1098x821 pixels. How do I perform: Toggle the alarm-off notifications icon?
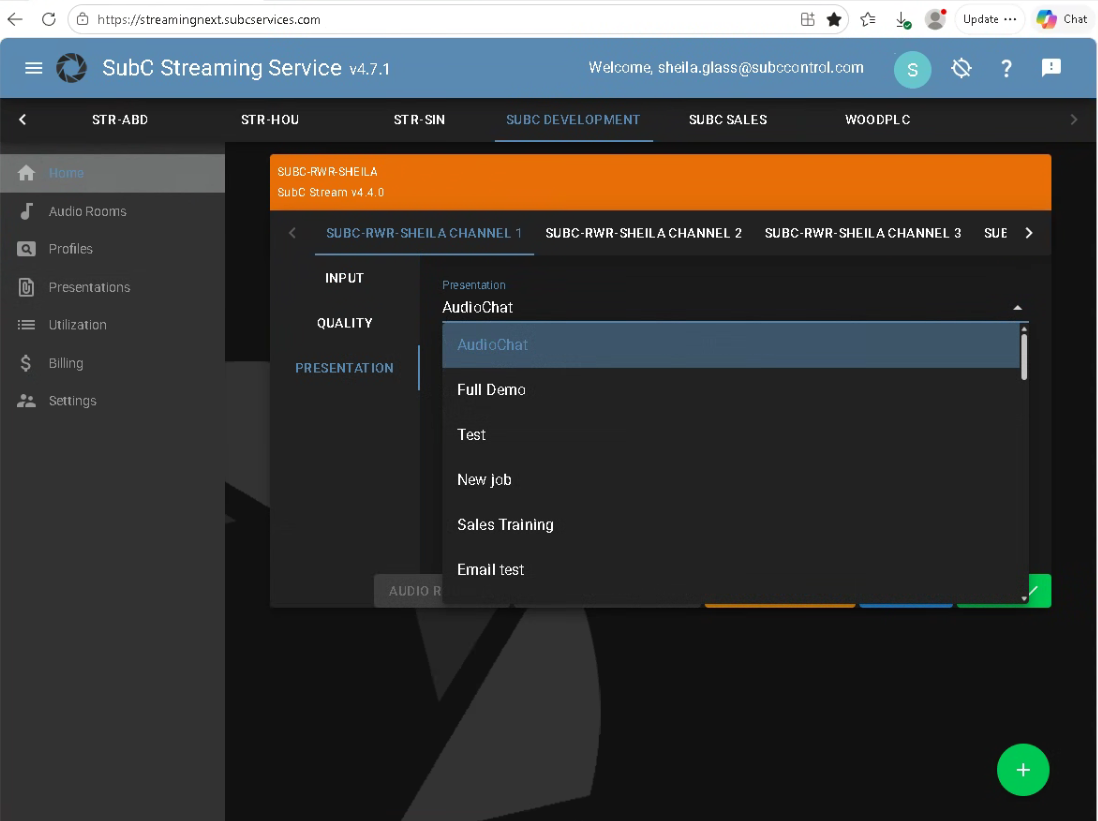pyautogui.click(x=961, y=68)
